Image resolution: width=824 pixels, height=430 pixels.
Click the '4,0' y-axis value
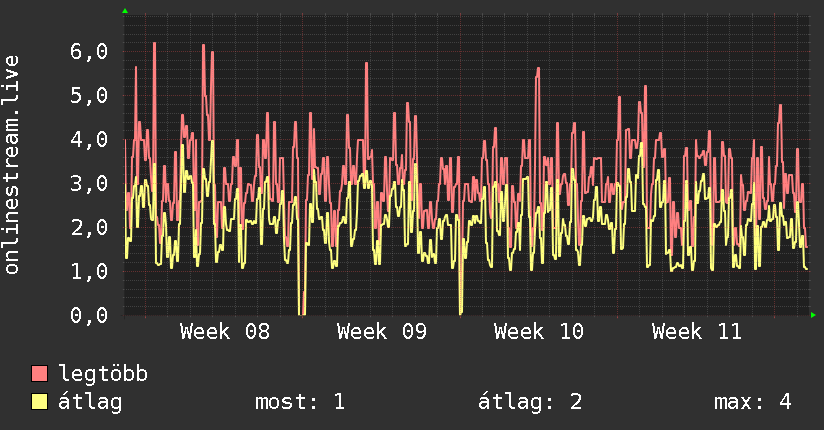pos(89,140)
